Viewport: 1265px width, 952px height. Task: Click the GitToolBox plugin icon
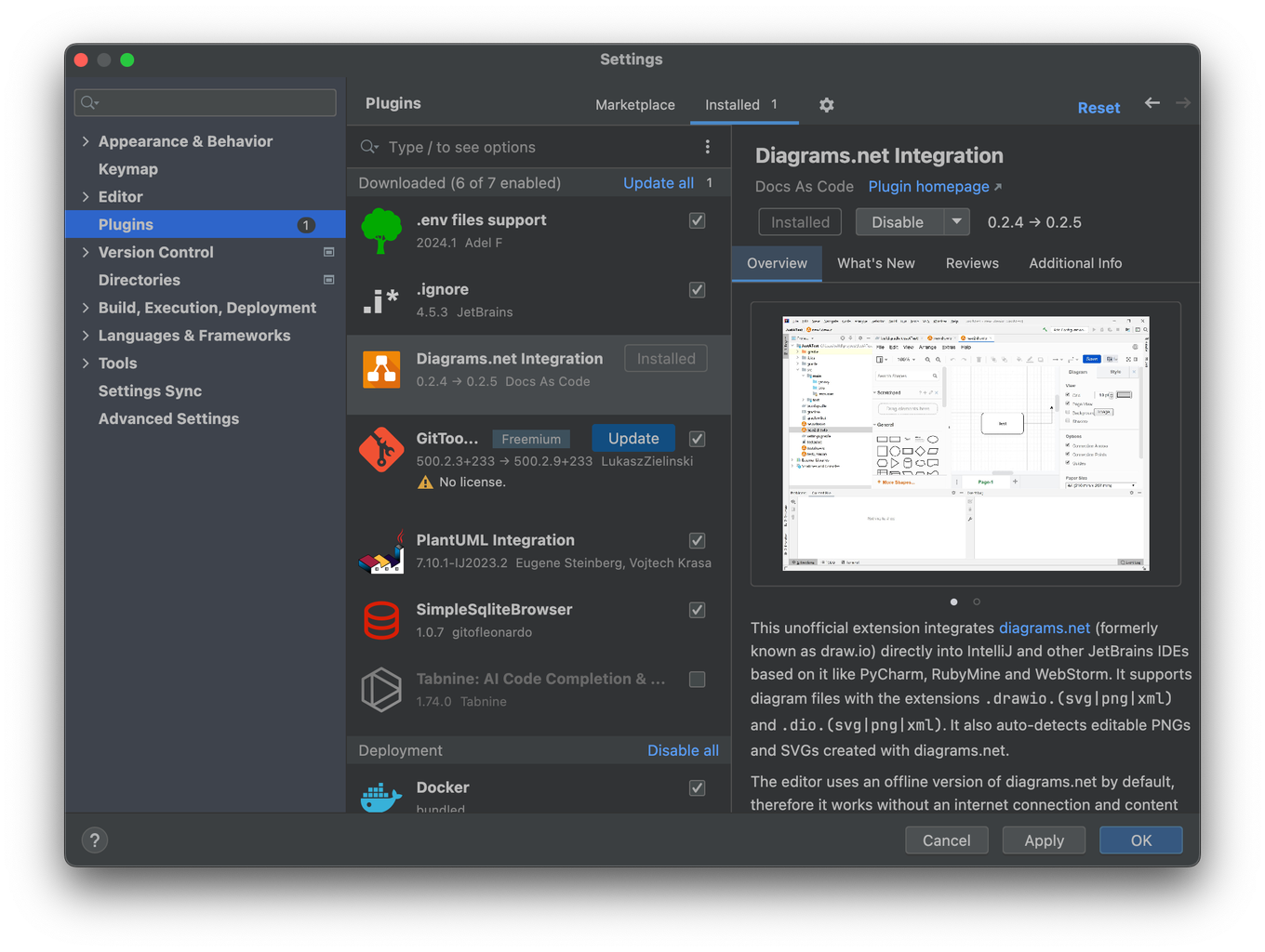(x=381, y=450)
